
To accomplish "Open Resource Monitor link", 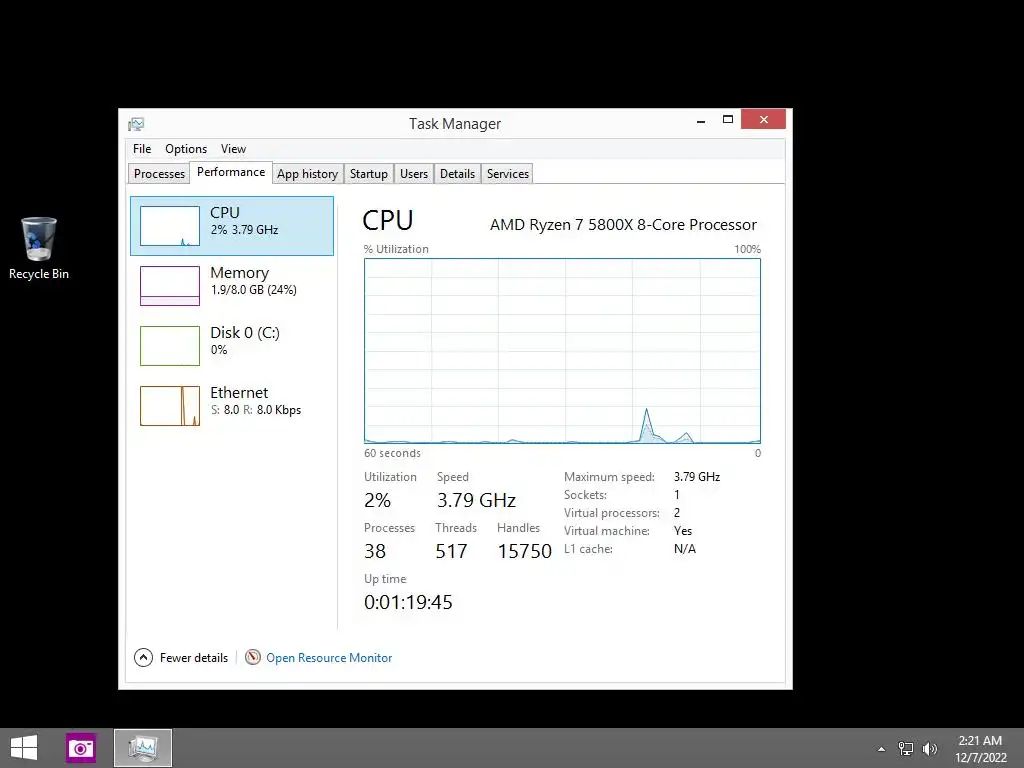I will pos(329,658).
